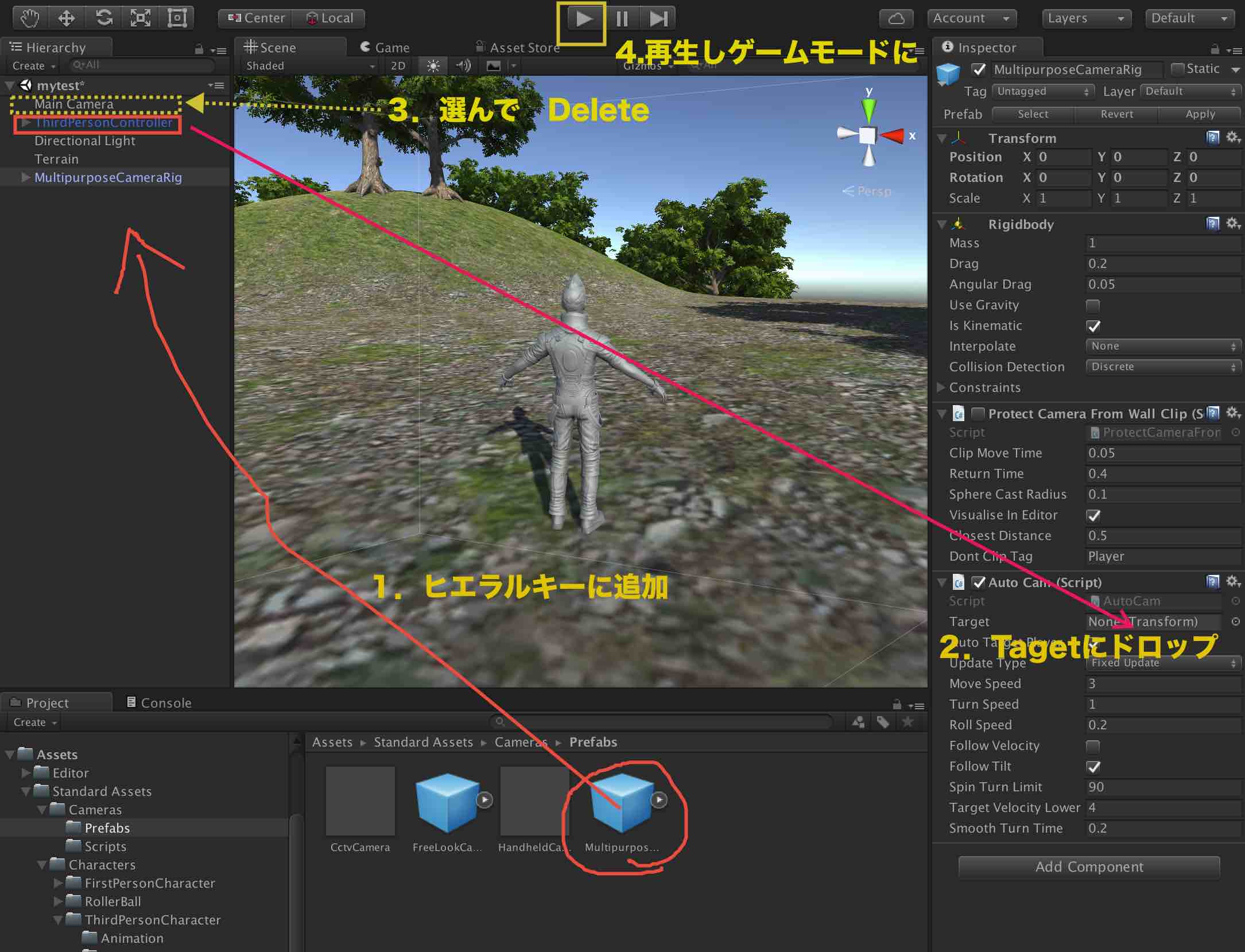Click Target object picker circle
This screenshot has height=952, width=1245.
pyautogui.click(x=1236, y=621)
